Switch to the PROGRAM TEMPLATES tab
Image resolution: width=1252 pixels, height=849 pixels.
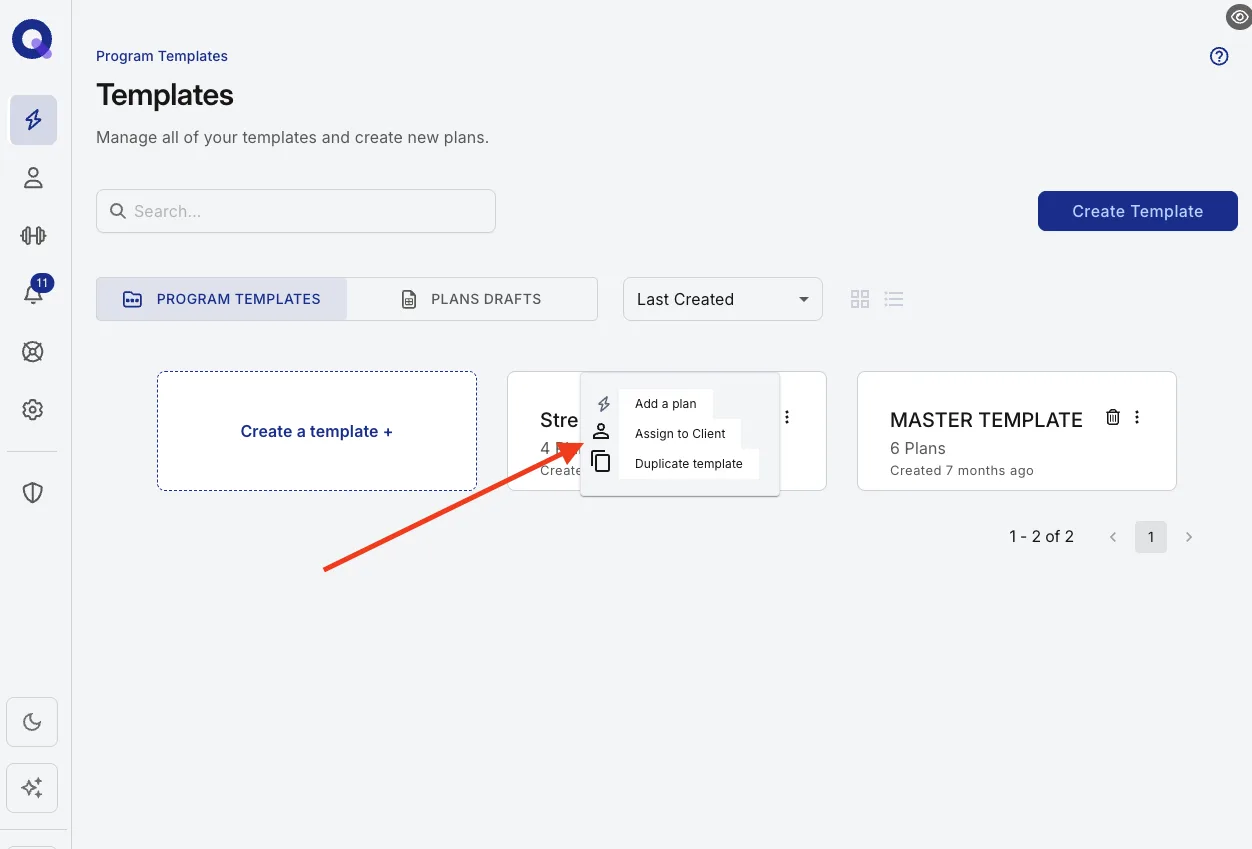click(x=222, y=299)
